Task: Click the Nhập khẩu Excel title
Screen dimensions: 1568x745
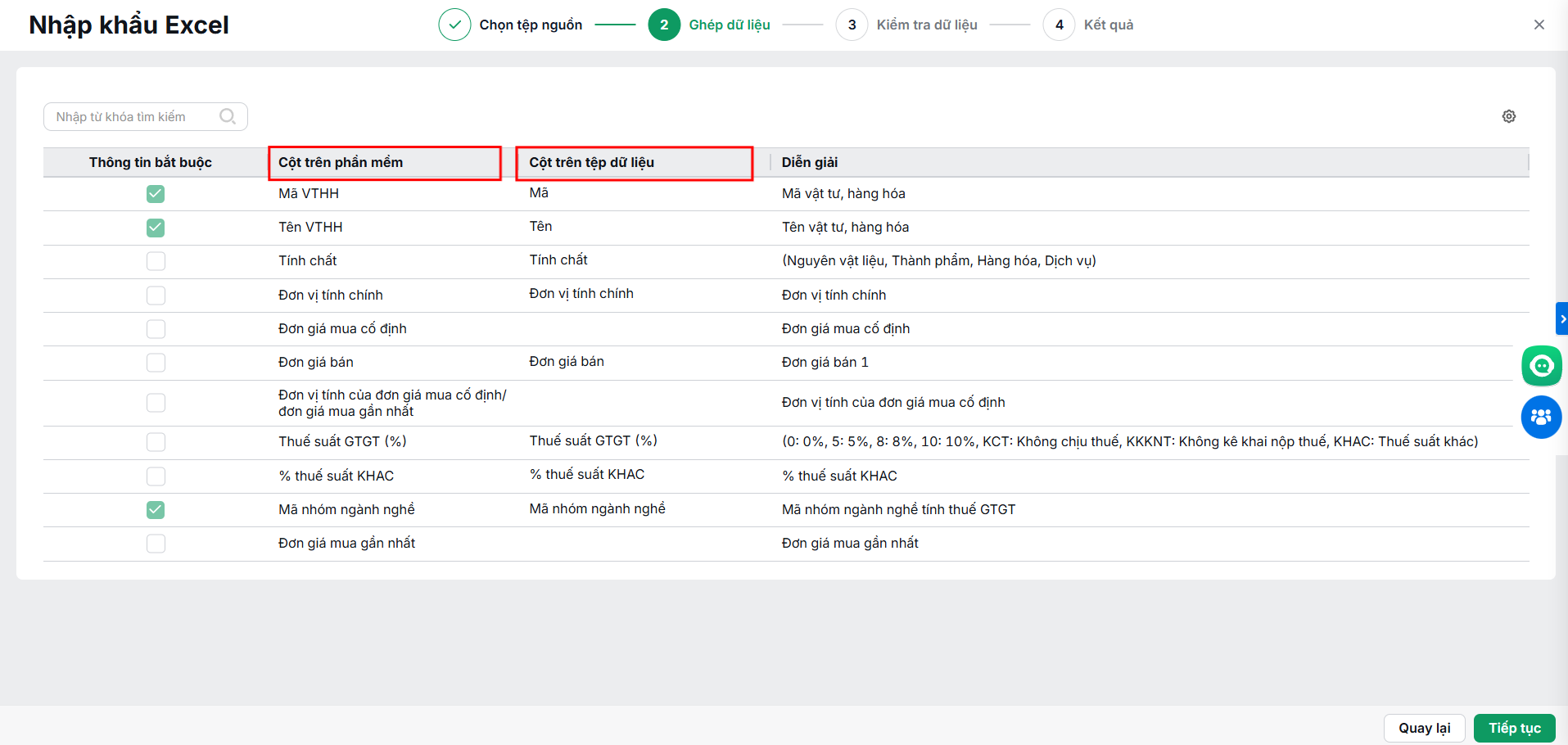Action: pyautogui.click(x=129, y=25)
